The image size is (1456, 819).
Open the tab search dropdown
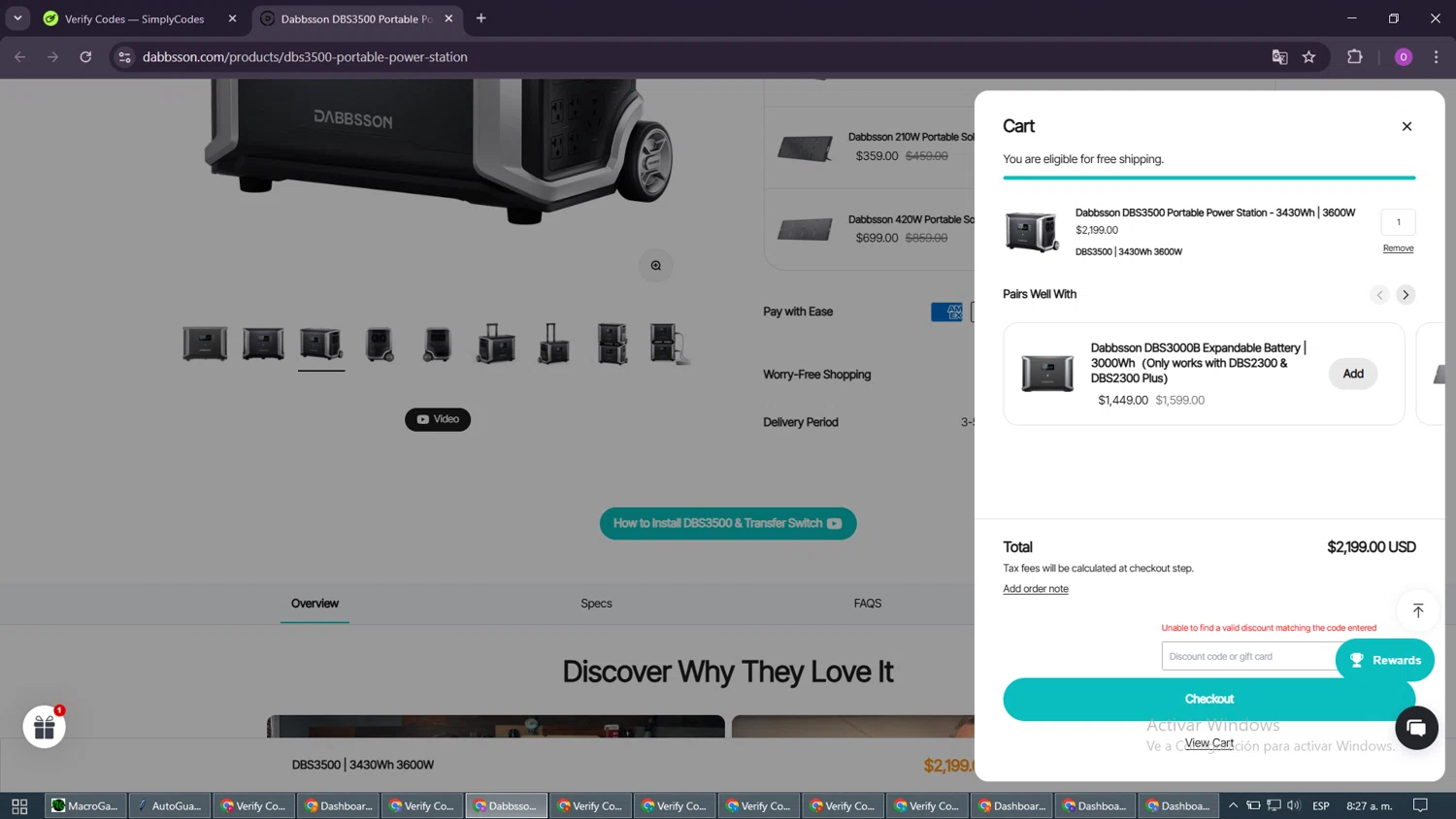[17, 18]
